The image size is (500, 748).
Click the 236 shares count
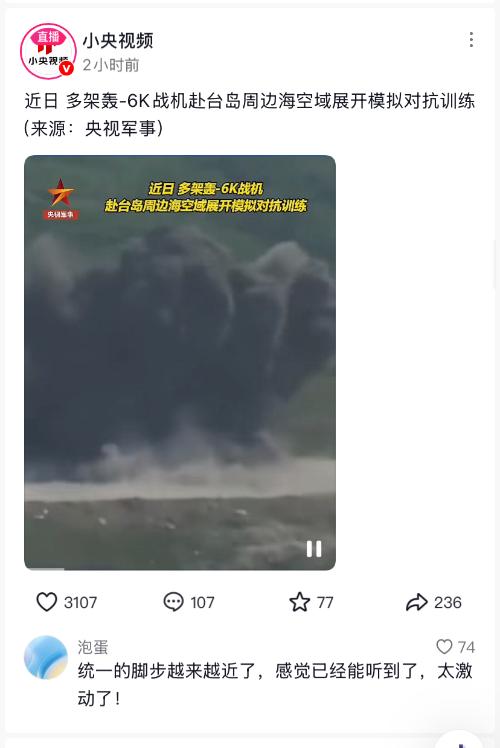click(448, 603)
